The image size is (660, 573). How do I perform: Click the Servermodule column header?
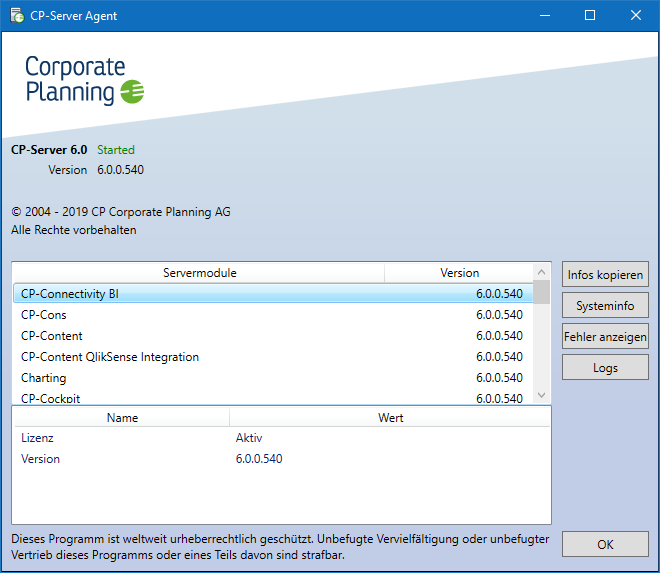click(x=200, y=273)
